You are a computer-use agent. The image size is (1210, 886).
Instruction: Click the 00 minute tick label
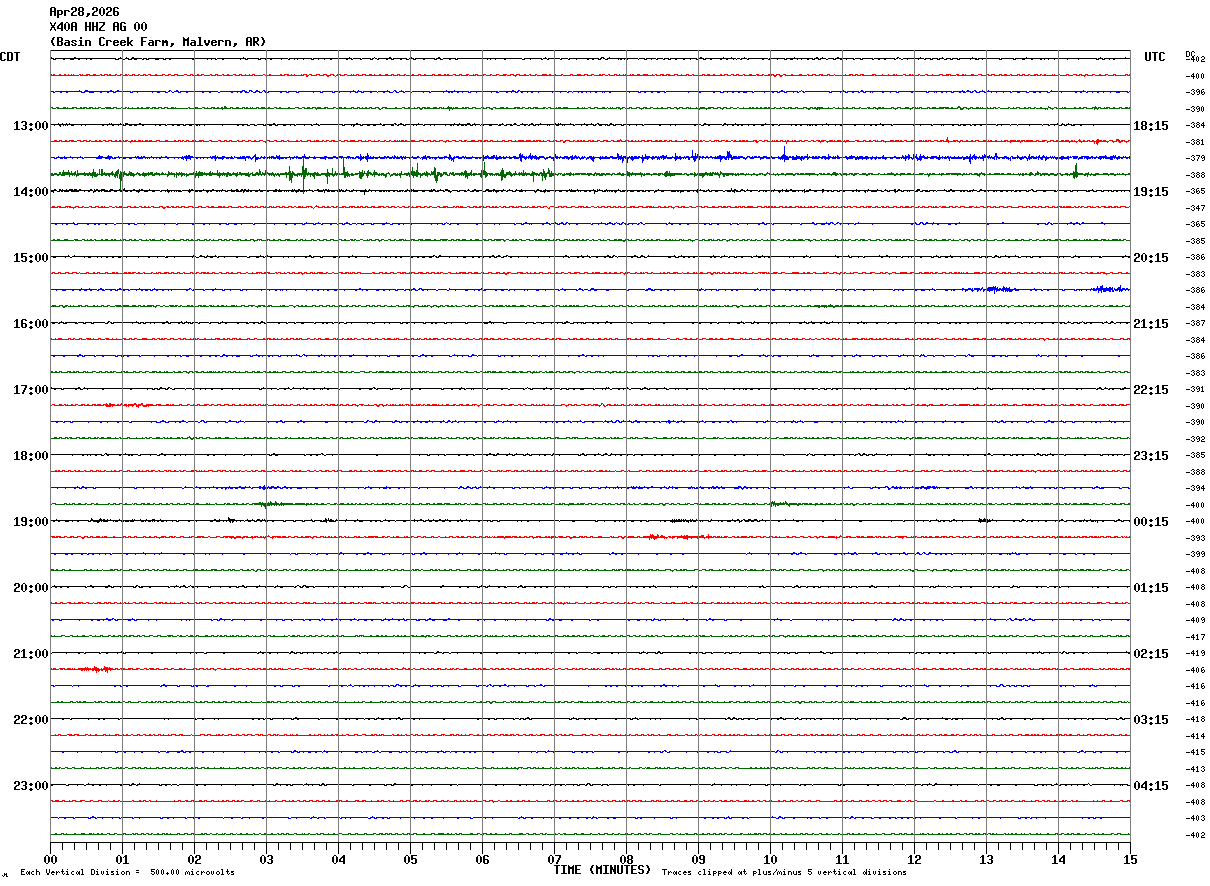click(x=51, y=860)
